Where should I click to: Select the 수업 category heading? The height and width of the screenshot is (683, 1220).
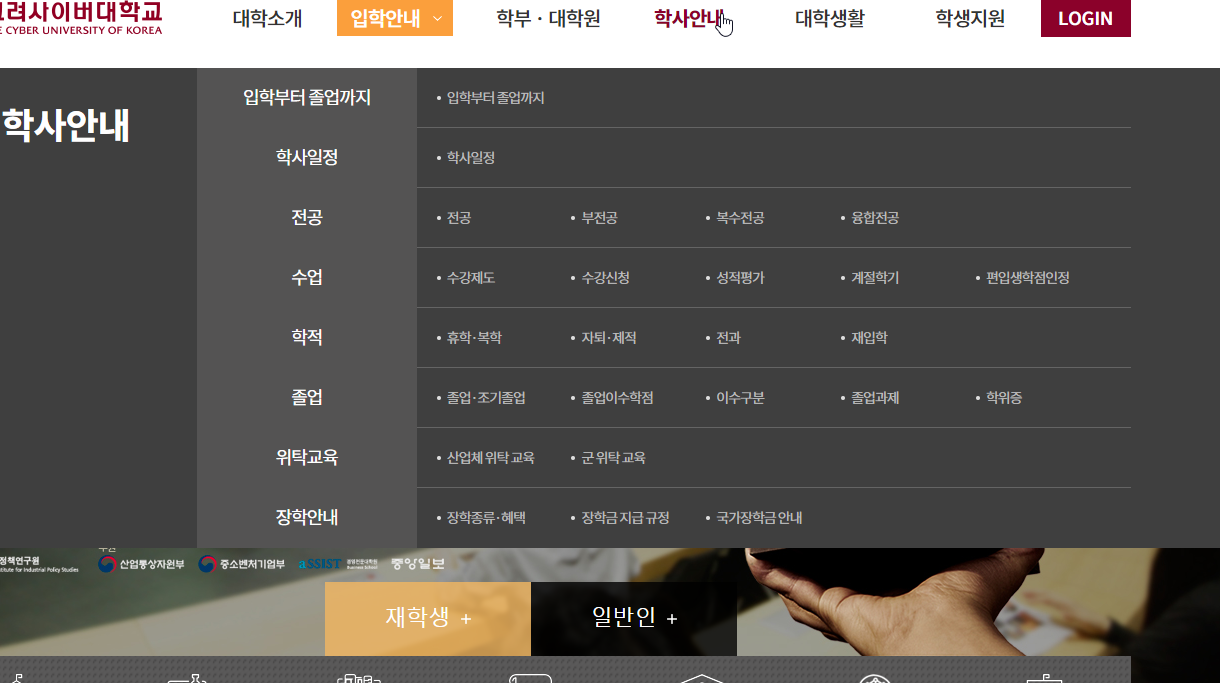(307, 277)
